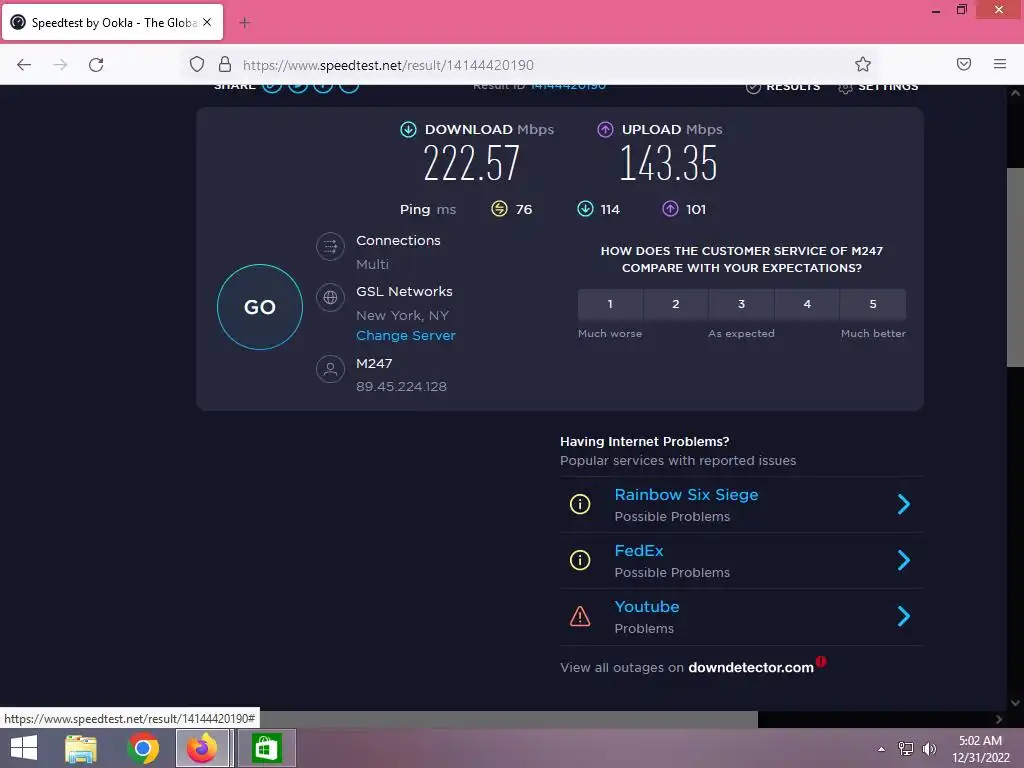This screenshot has width=1024, height=768.
Task: Click the globe server icon
Action: click(330, 298)
